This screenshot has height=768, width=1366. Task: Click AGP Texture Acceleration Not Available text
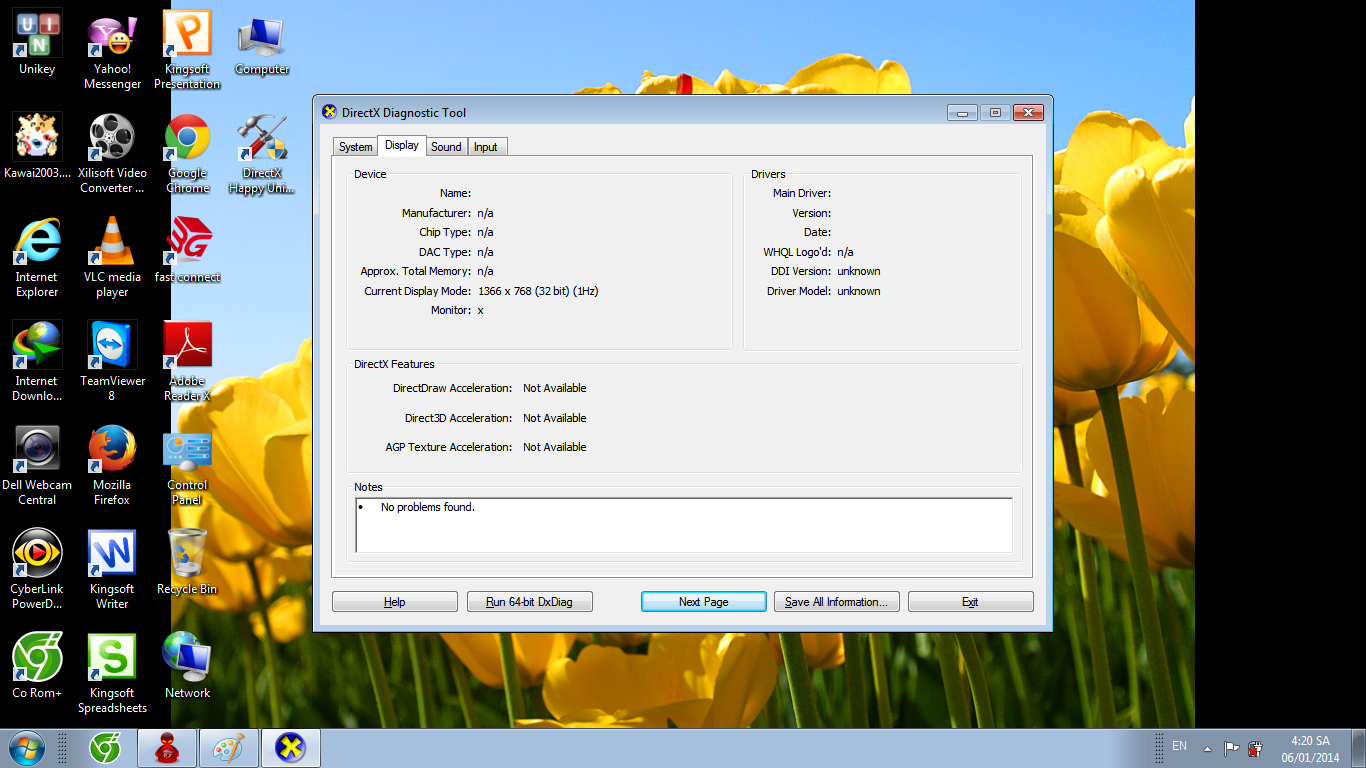[x=555, y=447]
